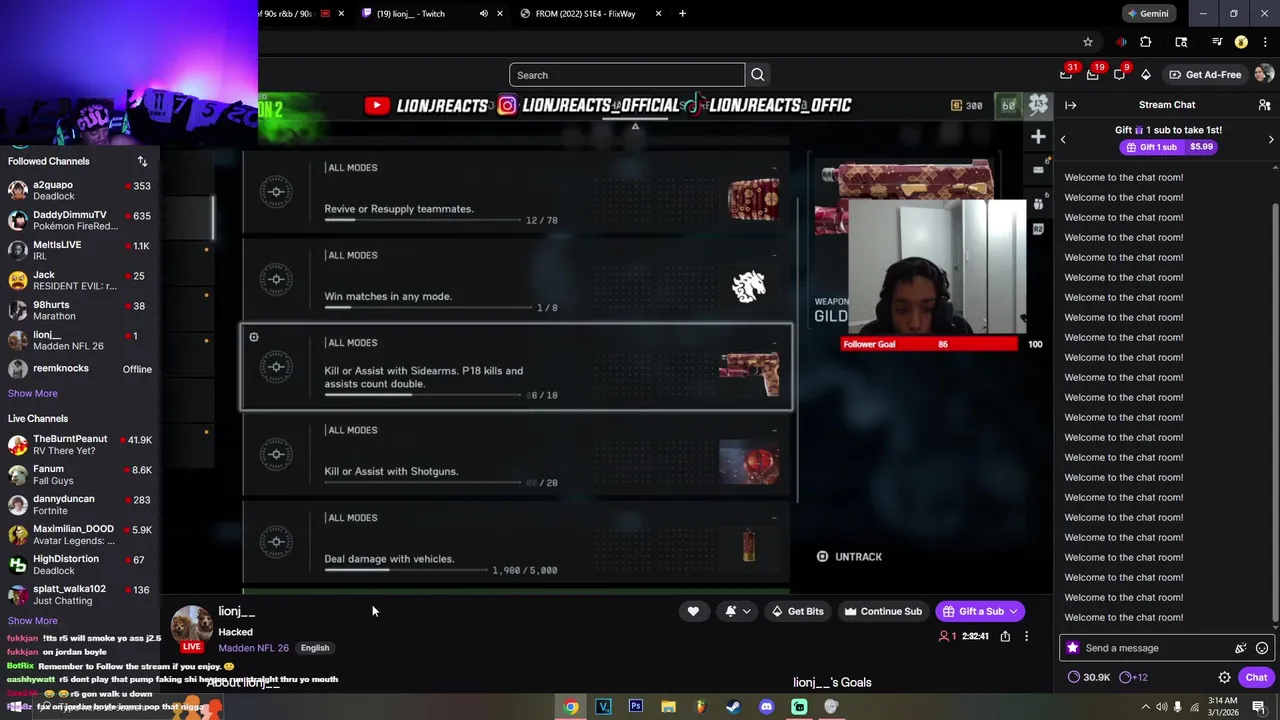Open the Madden NFL 26 category link

tap(253, 648)
